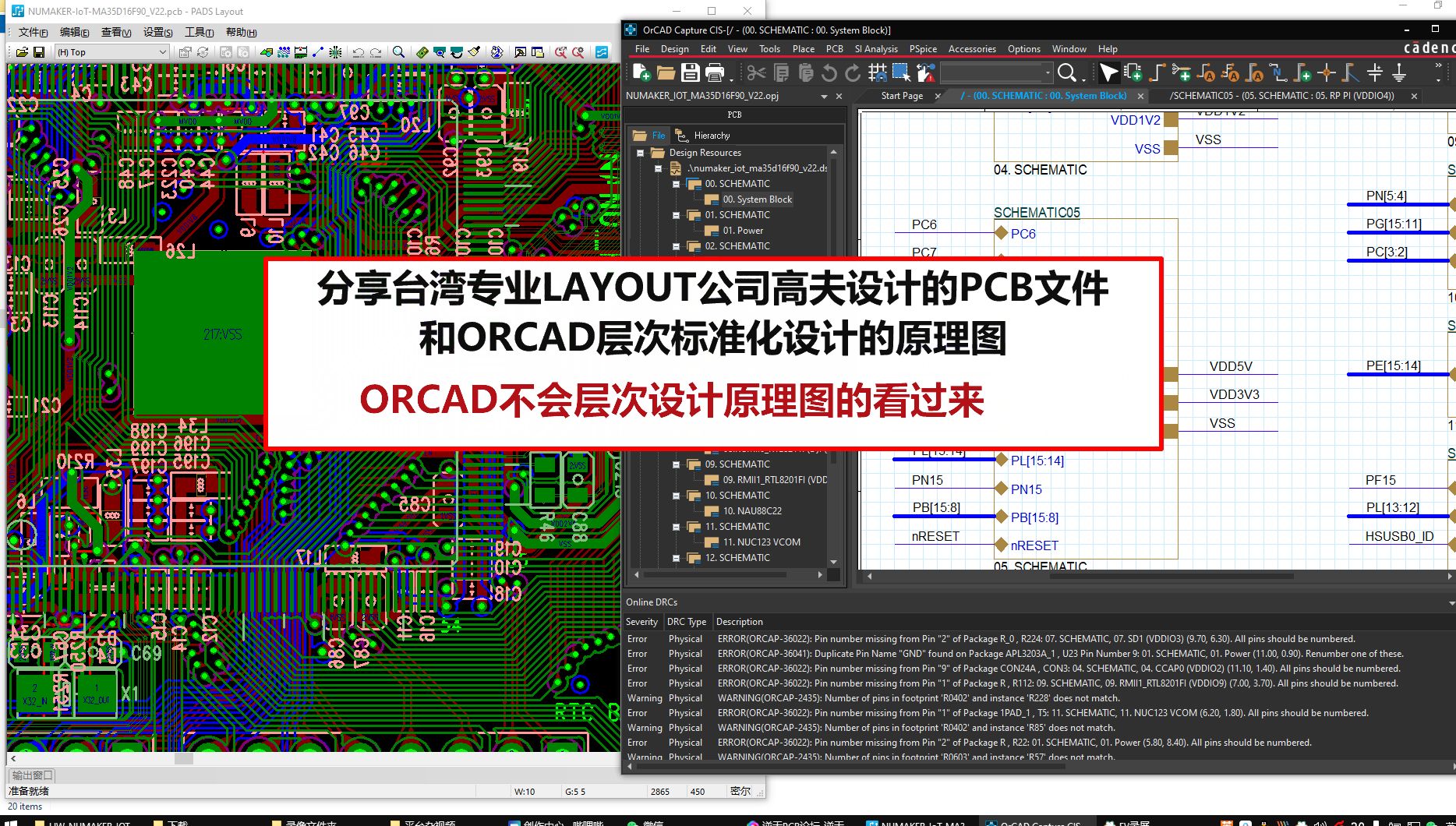Select the Place Net Alias tool

[1209, 72]
